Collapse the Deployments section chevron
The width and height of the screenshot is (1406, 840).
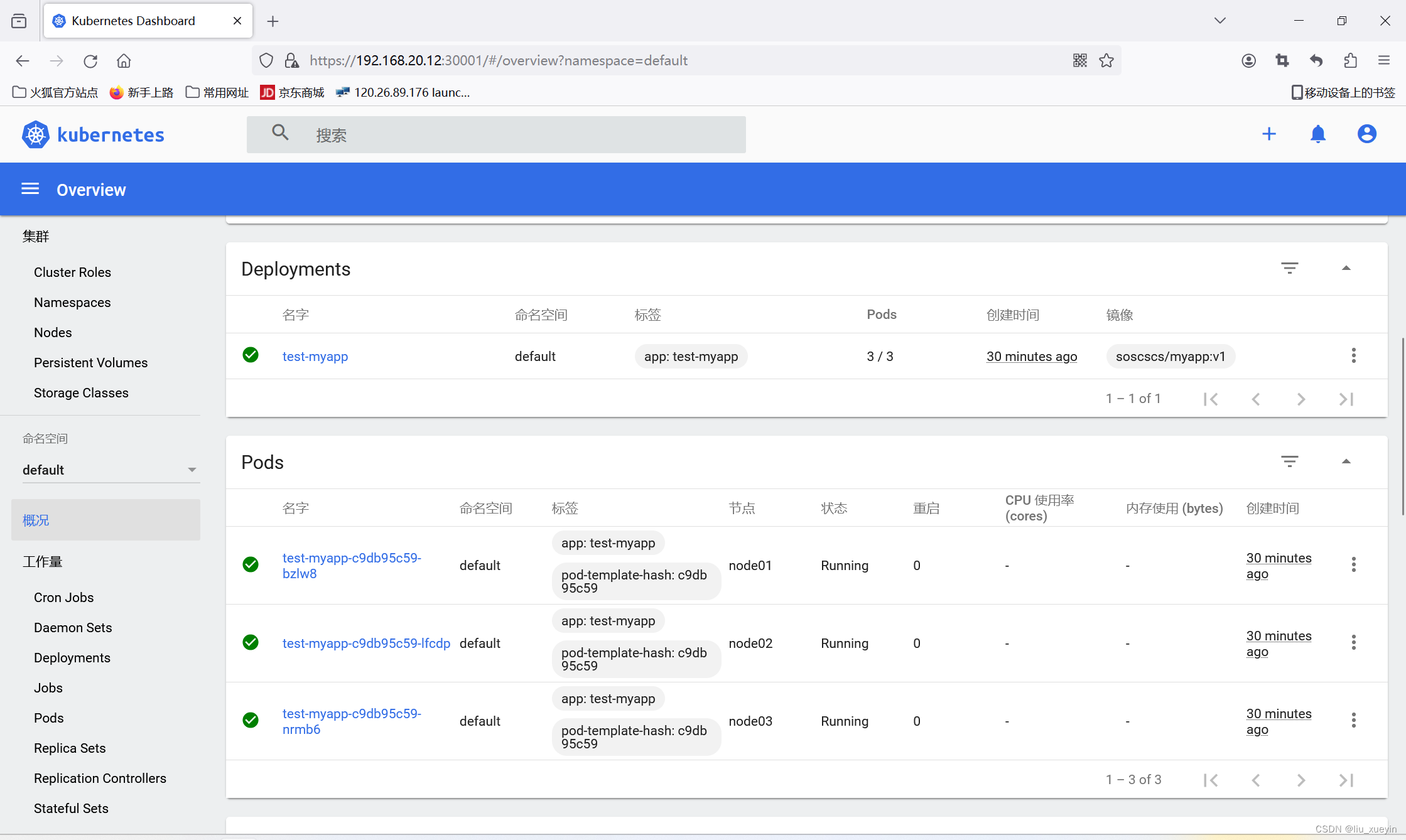coord(1346,268)
